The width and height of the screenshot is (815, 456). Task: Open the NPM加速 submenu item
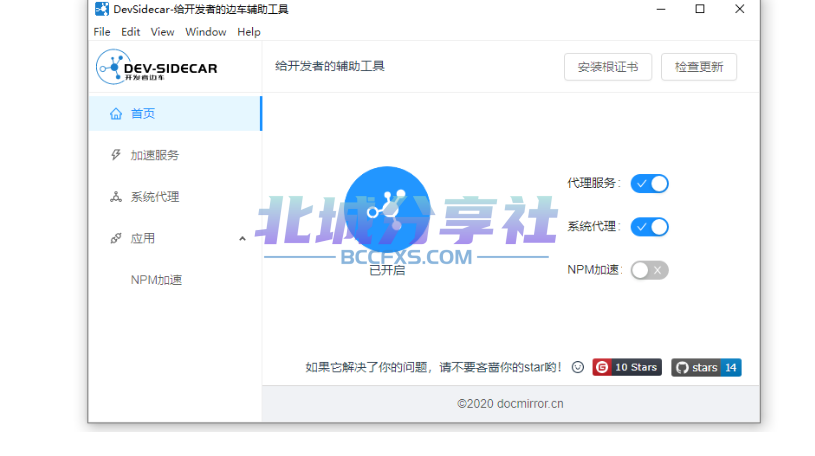point(175,280)
